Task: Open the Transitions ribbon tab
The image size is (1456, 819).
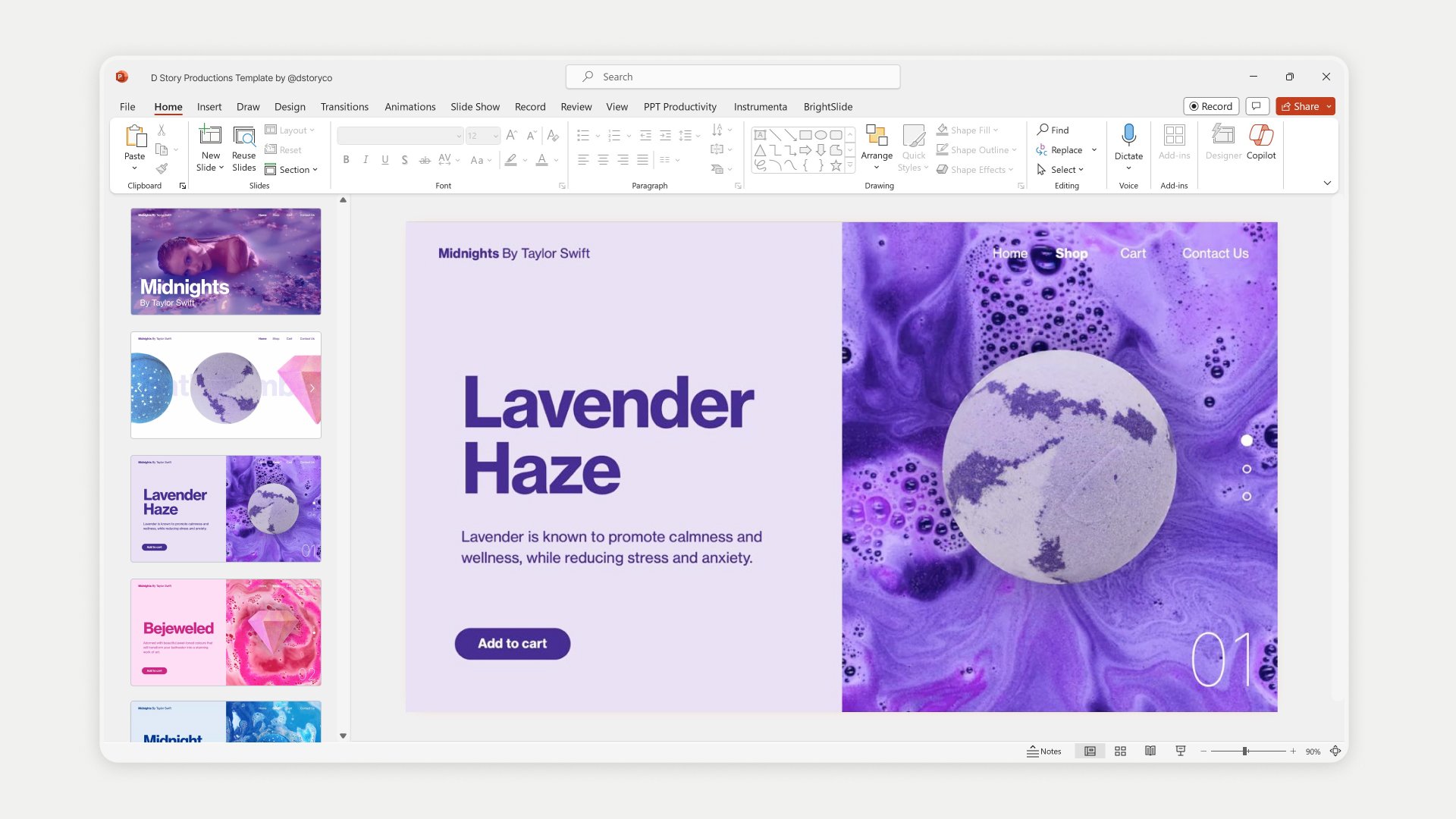Action: pyautogui.click(x=344, y=107)
